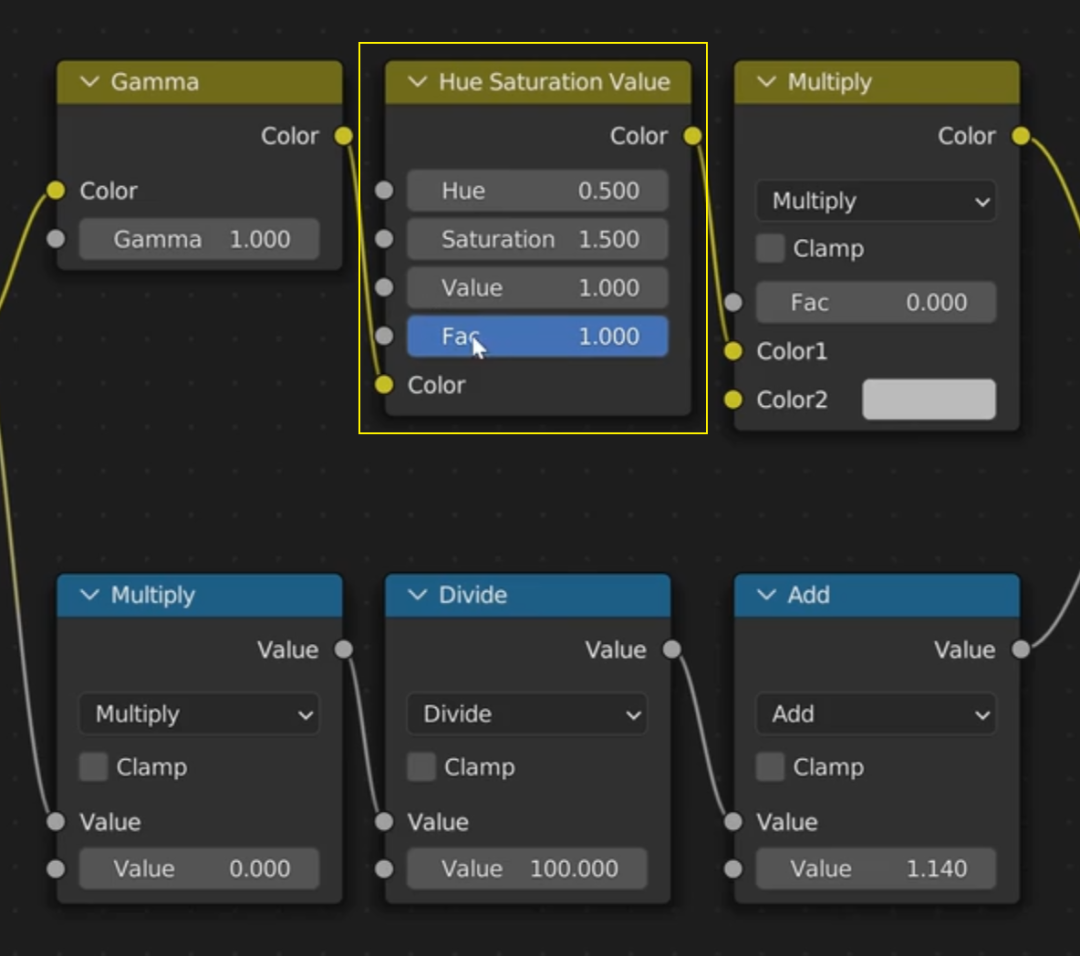Viewport: 1080px width, 956px height.
Task: Select the olive Multiply color node title
Action: 830,82
